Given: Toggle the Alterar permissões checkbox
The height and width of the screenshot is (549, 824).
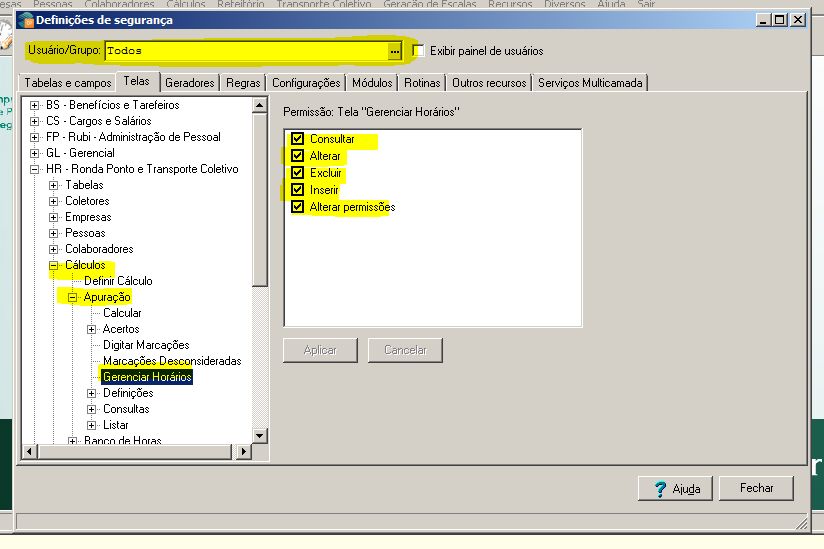Looking at the screenshot, I should [x=297, y=207].
